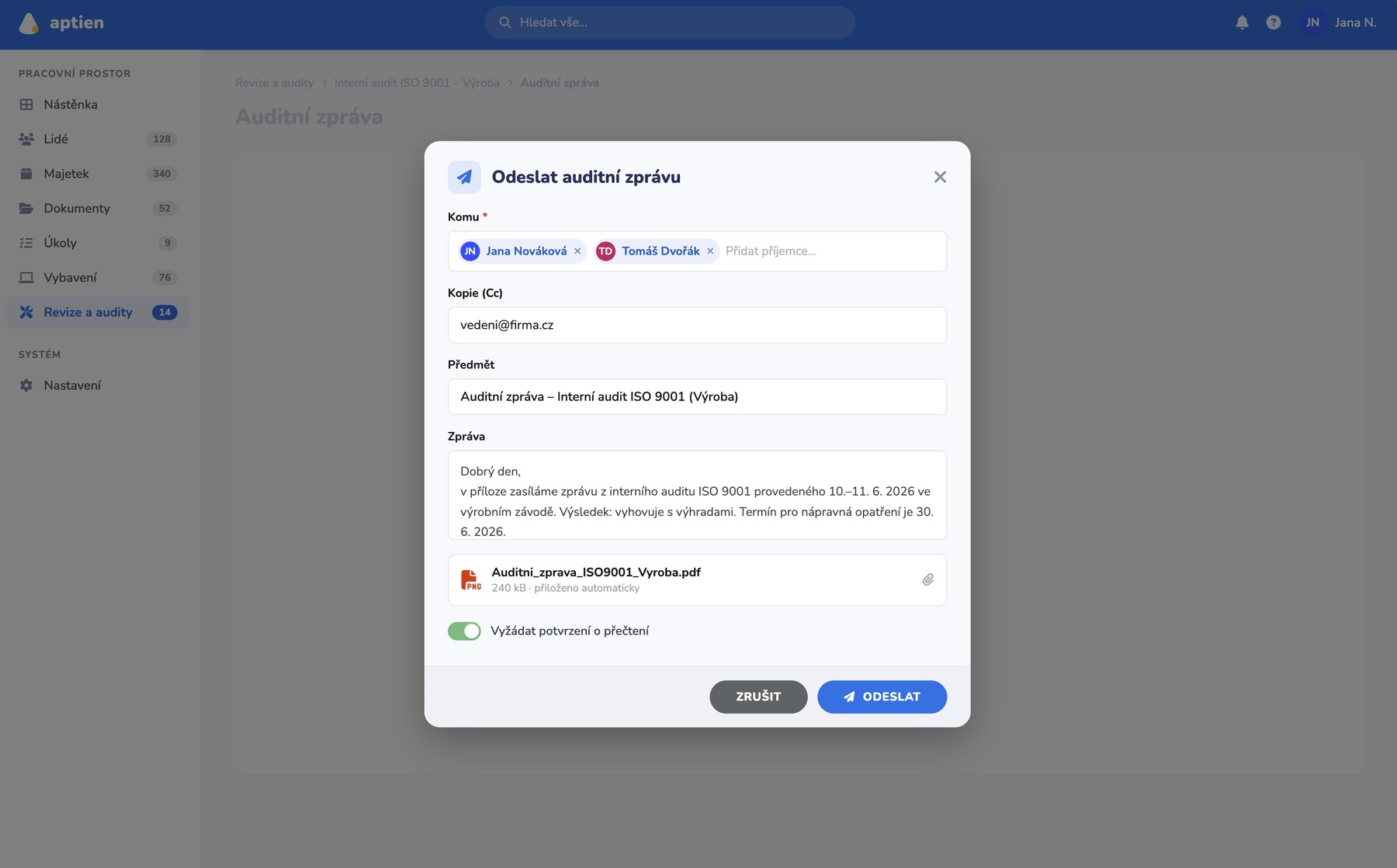This screenshot has height=868, width=1397.
Task: Click the aptien logo
Action: pos(62,23)
